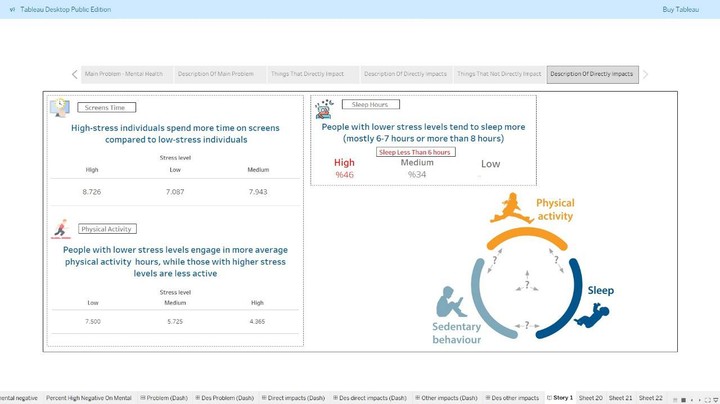Click the Screens Time monitor icon
Screen dimensions: 720x404
pos(60,107)
